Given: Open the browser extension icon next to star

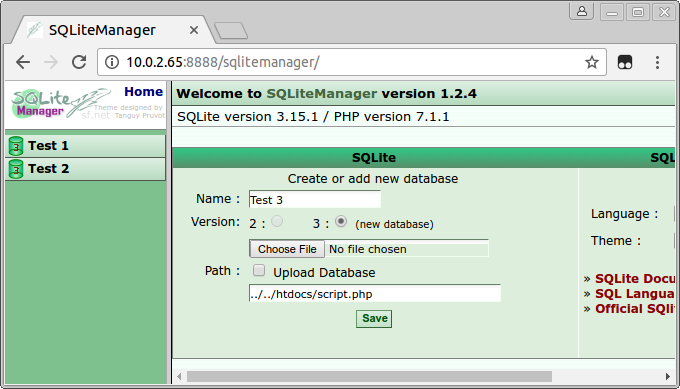Looking at the screenshot, I should (624, 62).
